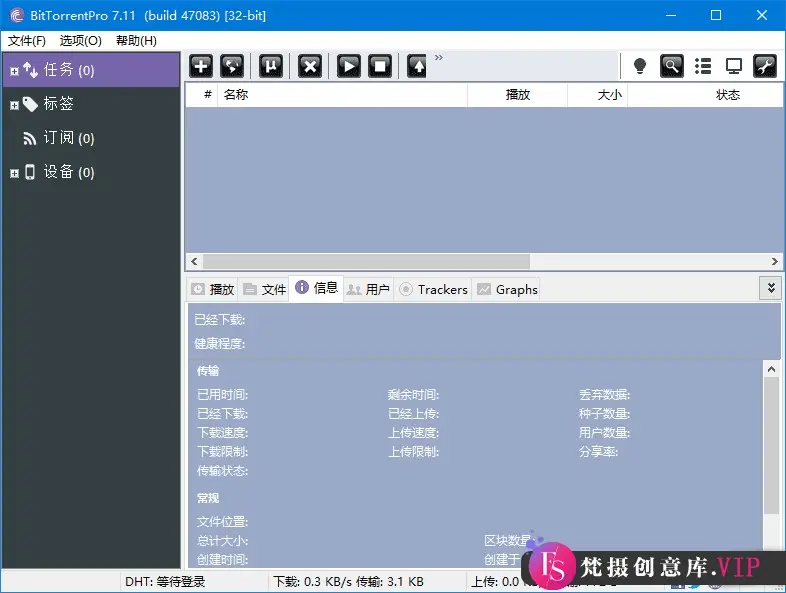Click the phone icon beside 设备

pyautogui.click(x=30, y=172)
